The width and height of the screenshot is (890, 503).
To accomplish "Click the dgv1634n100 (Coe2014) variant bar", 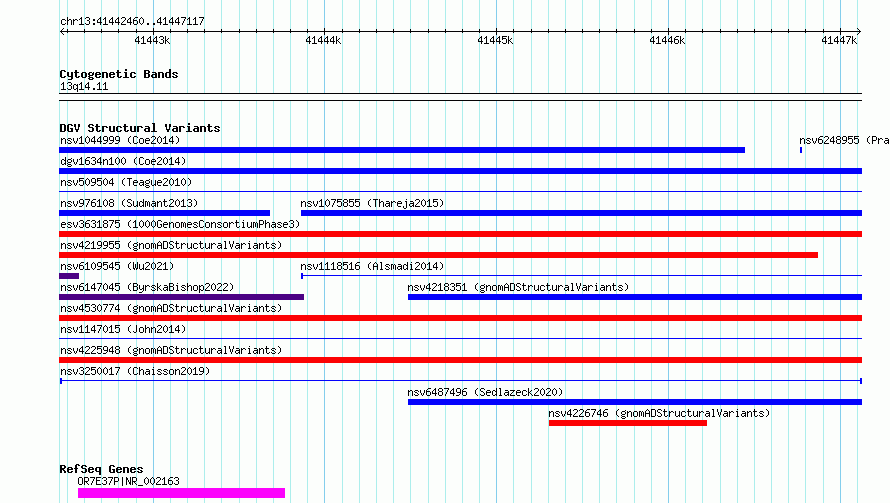I will (460, 171).
